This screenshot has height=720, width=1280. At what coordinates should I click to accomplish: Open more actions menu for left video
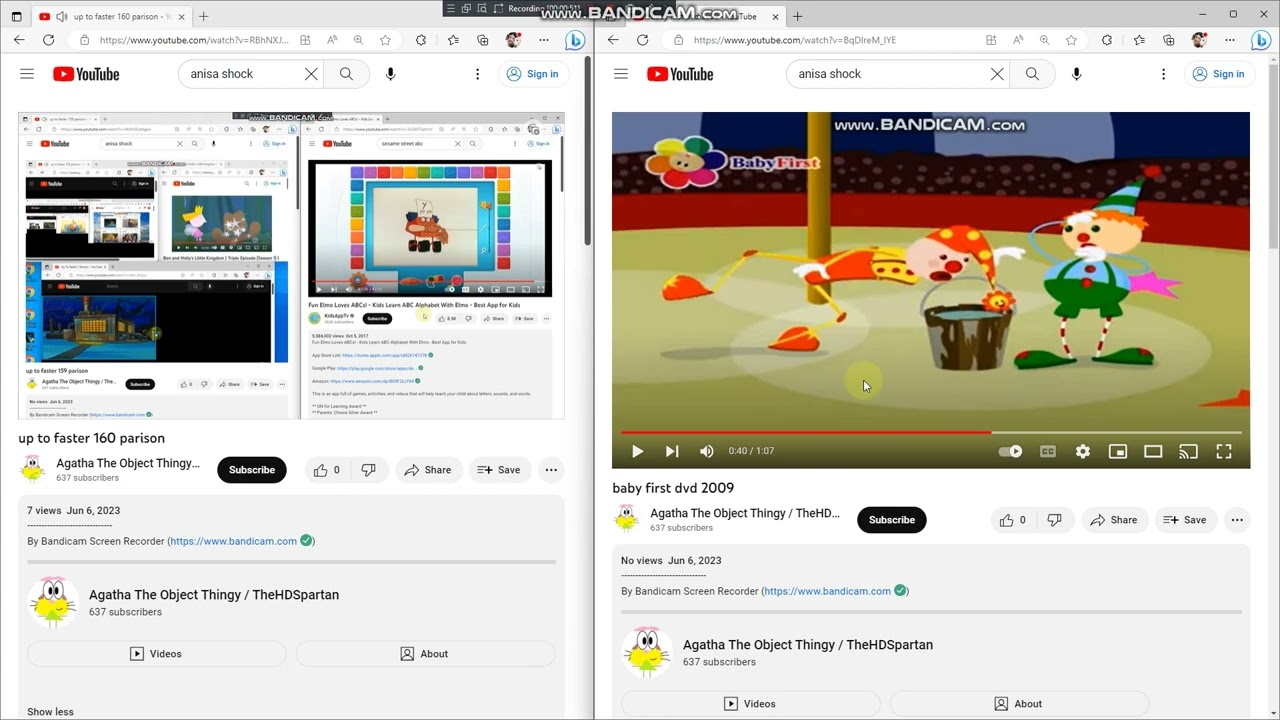point(551,470)
